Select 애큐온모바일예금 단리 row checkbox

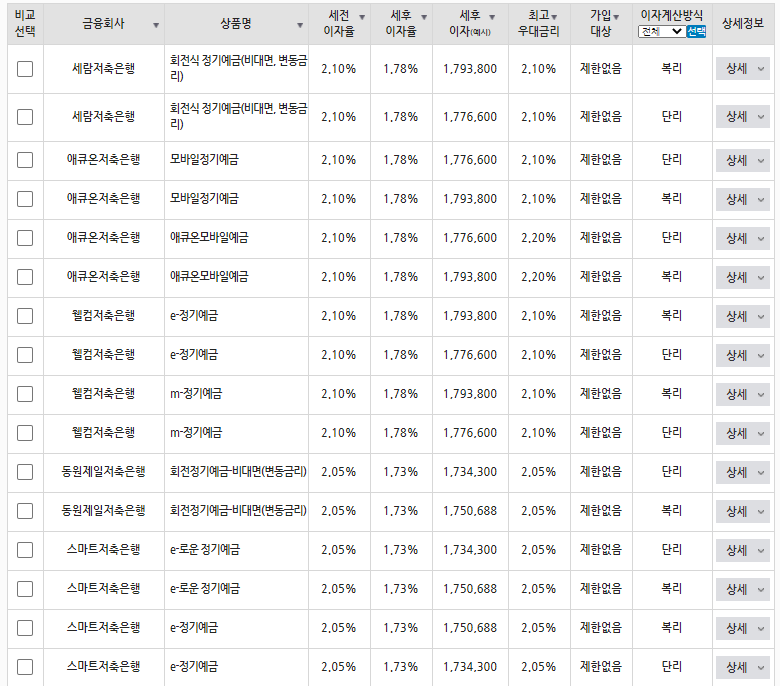pyautogui.click(x=25, y=238)
